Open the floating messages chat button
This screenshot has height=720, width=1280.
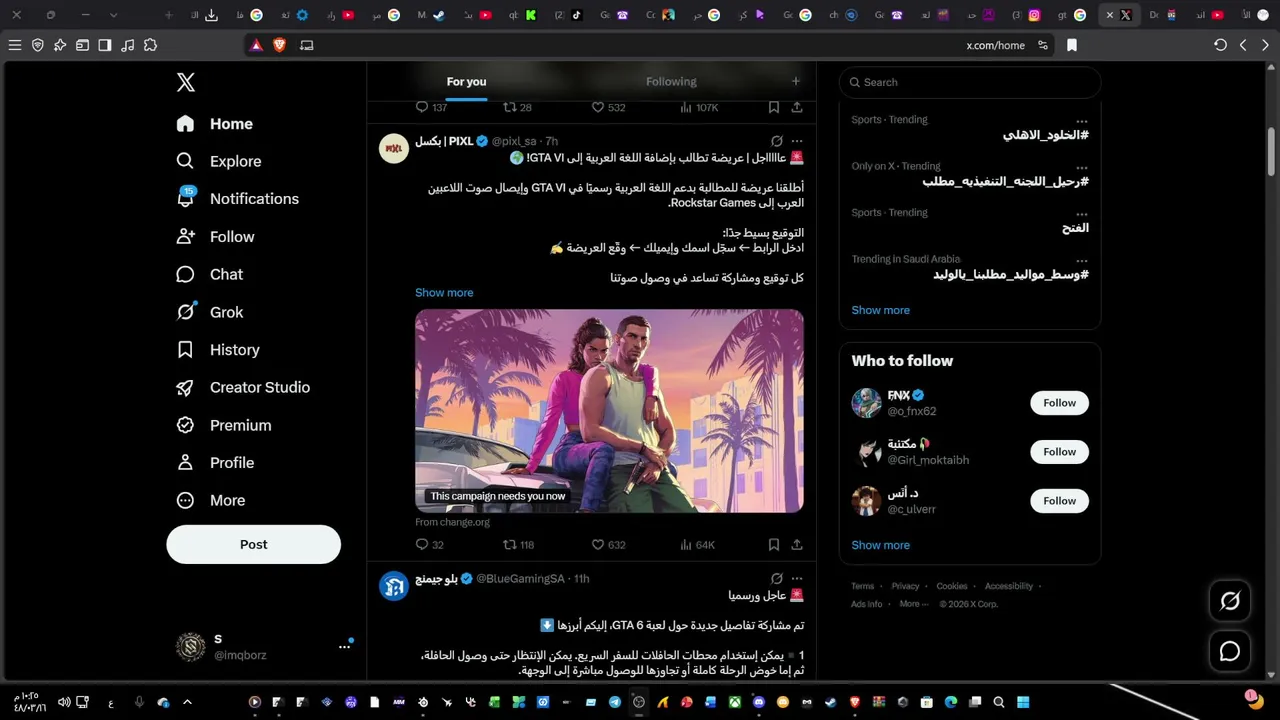(x=1230, y=651)
